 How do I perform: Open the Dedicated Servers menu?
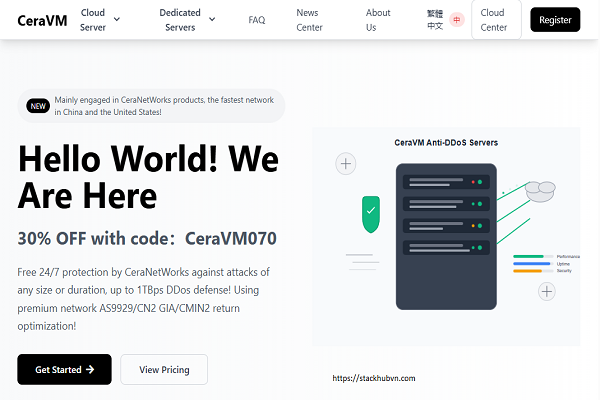coord(180,20)
